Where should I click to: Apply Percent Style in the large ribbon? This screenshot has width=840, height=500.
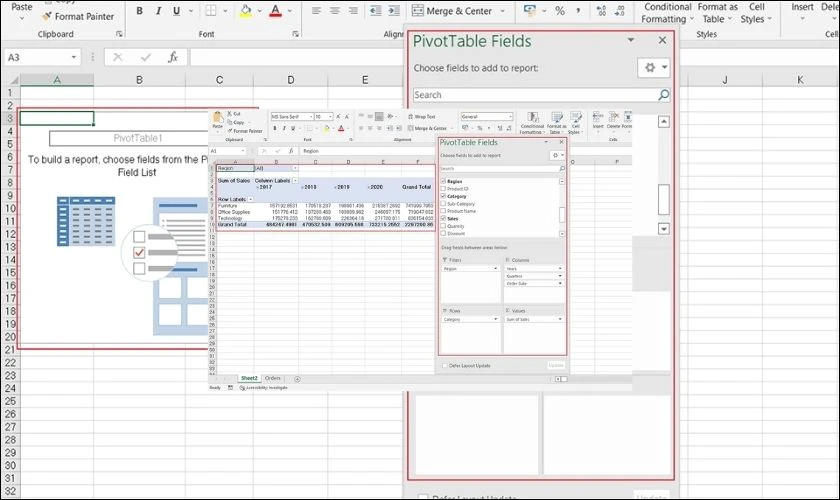coord(560,11)
